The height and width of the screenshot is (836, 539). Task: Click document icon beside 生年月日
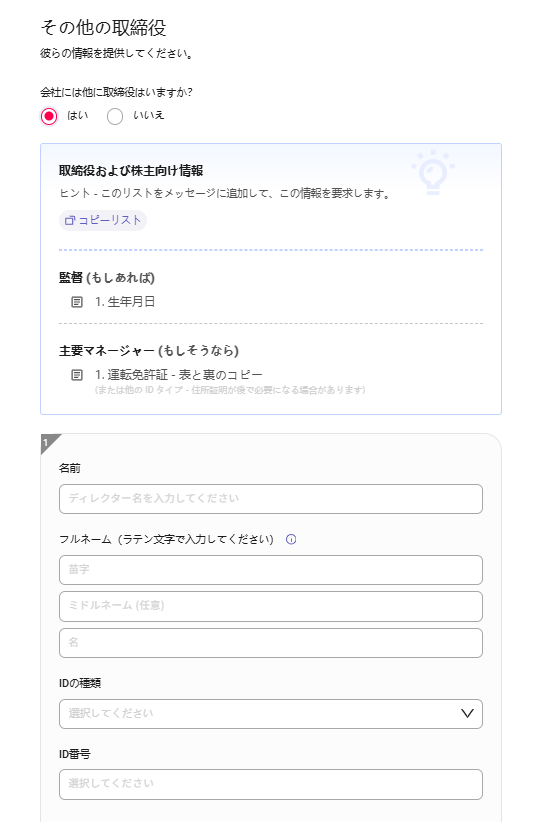tap(77, 302)
